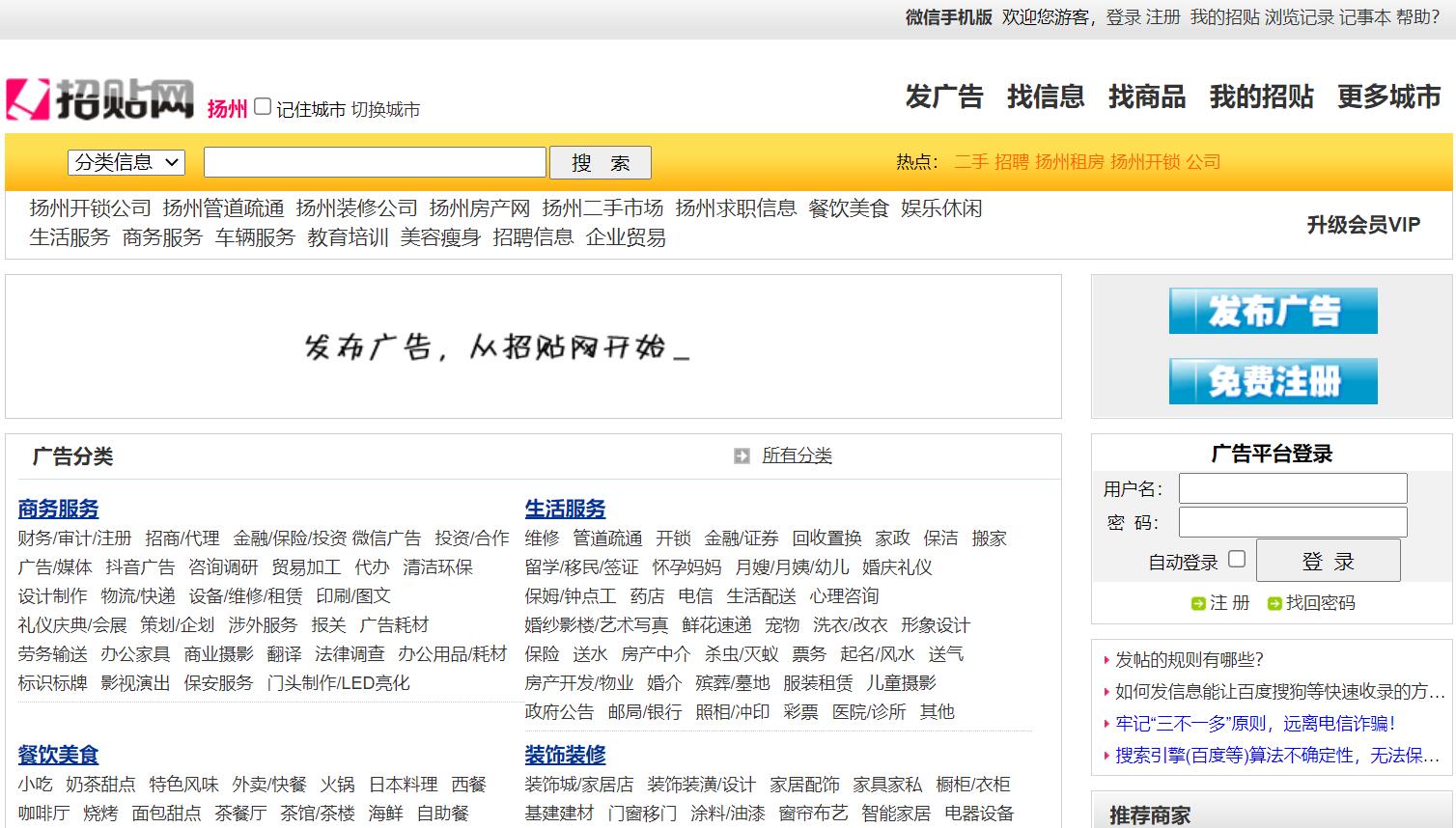Click the 搜索 search button
Image resolution: width=1456 pixels, height=828 pixels.
point(601,162)
